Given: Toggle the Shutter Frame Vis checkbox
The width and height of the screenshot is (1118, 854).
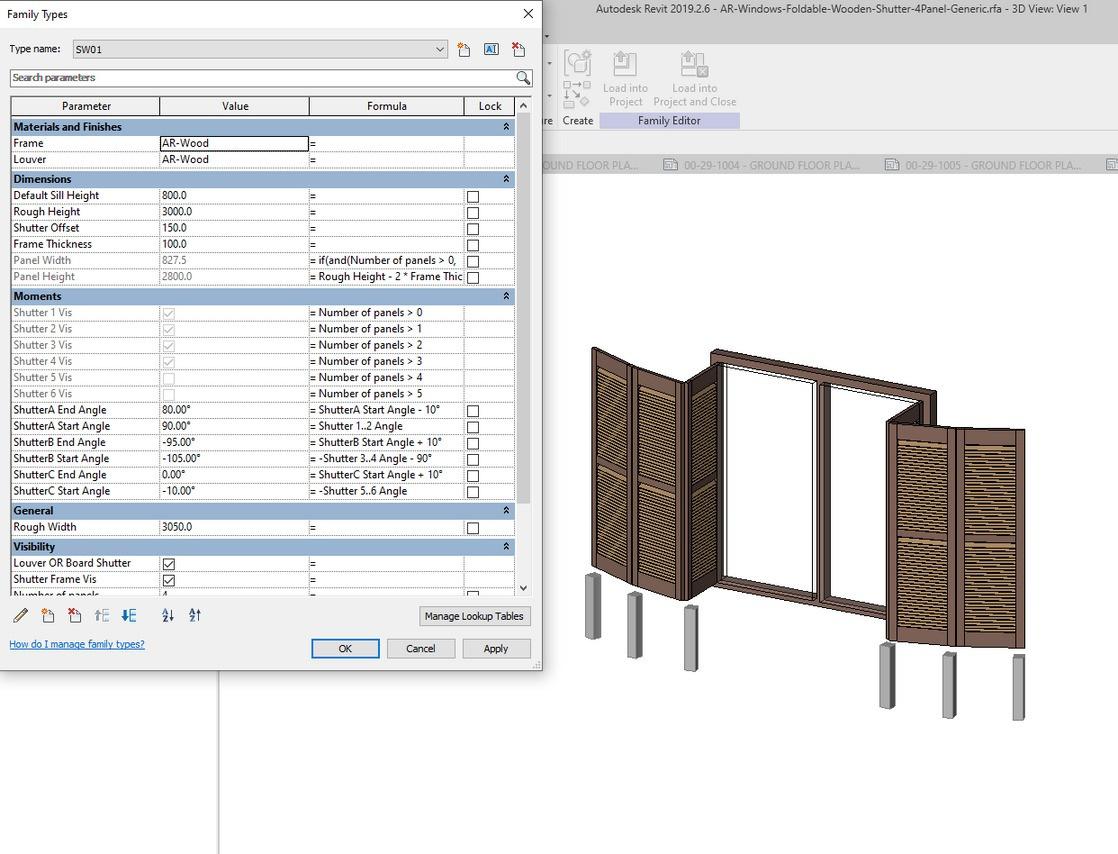Looking at the screenshot, I should click(x=168, y=580).
